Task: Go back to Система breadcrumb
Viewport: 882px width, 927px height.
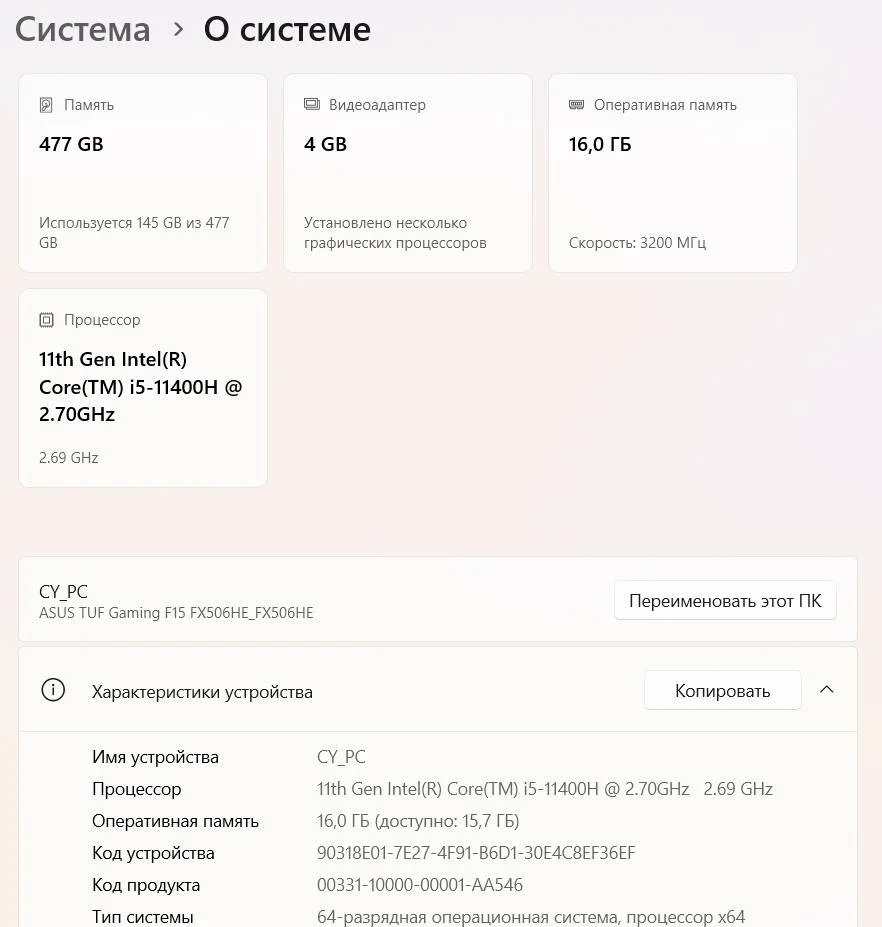Action: point(82,29)
